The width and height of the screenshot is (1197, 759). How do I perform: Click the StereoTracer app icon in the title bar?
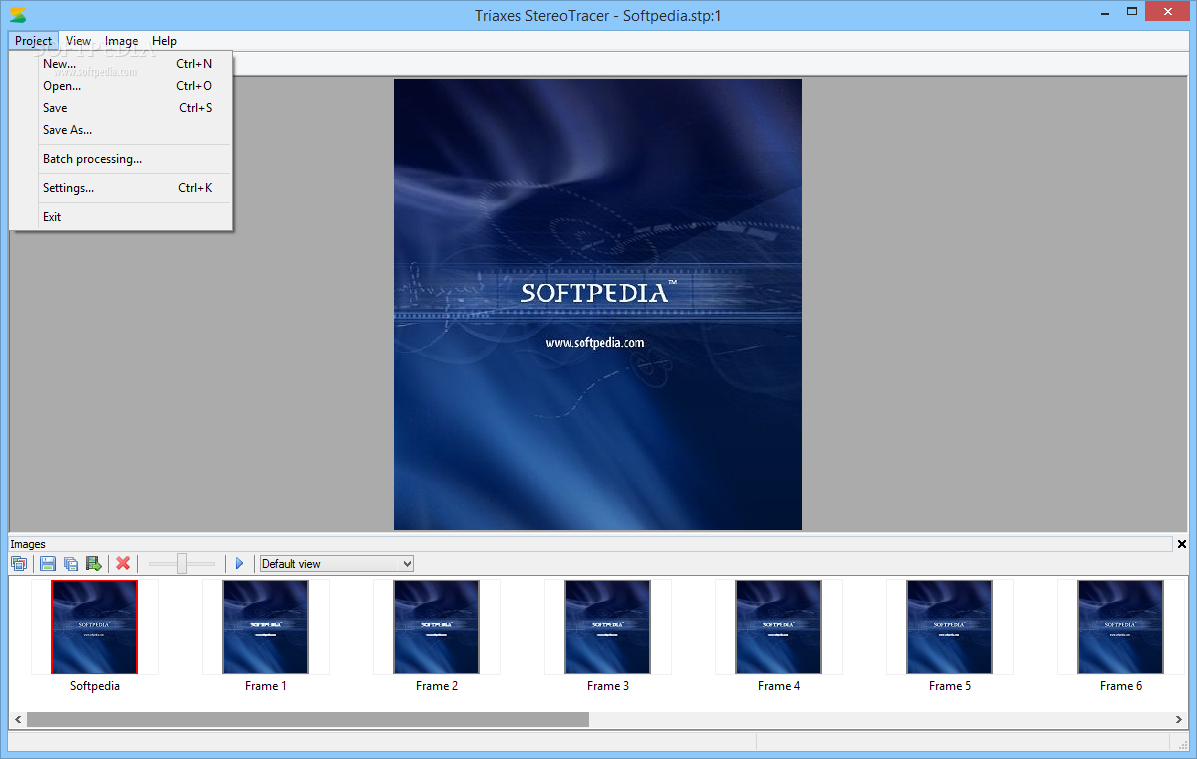(x=18, y=15)
